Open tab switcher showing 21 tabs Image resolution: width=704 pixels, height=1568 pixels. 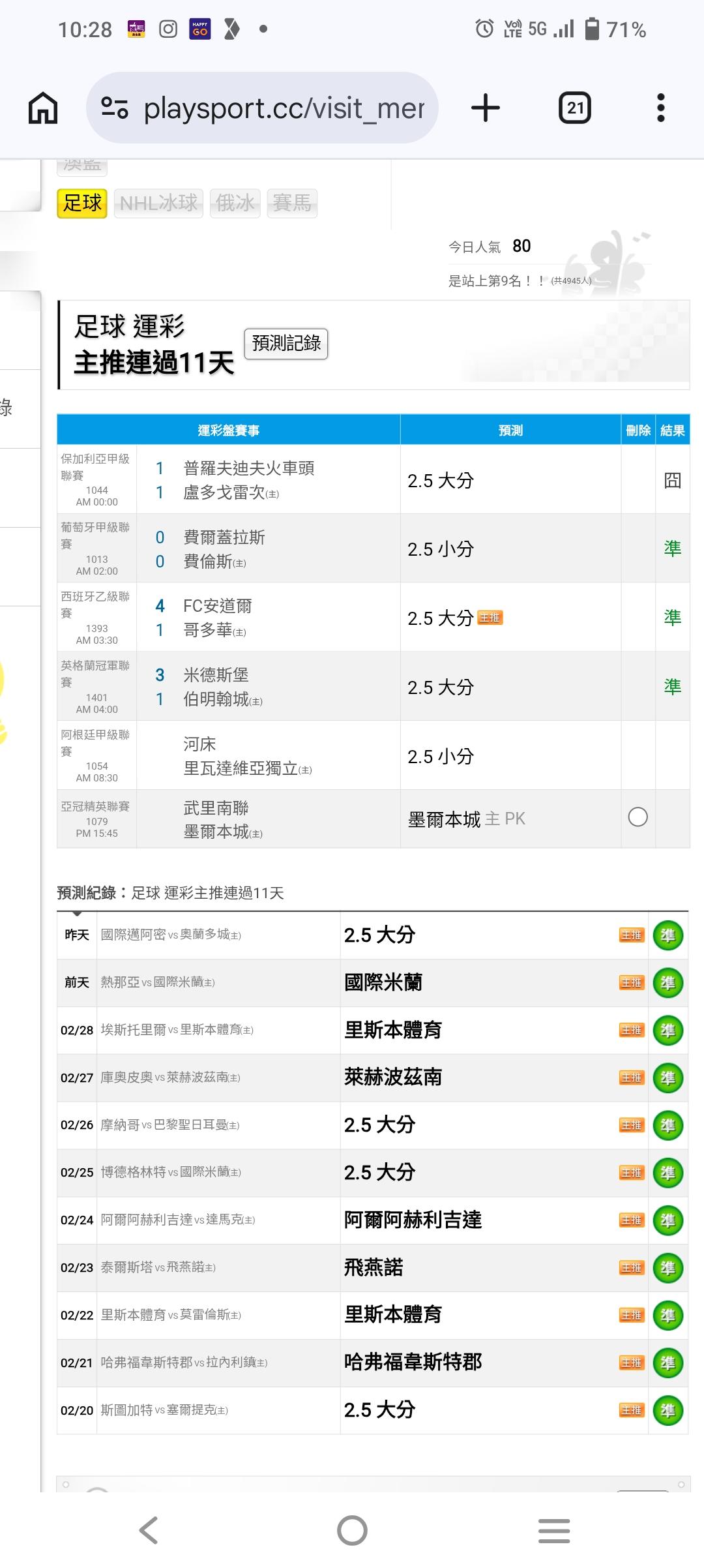pos(575,108)
